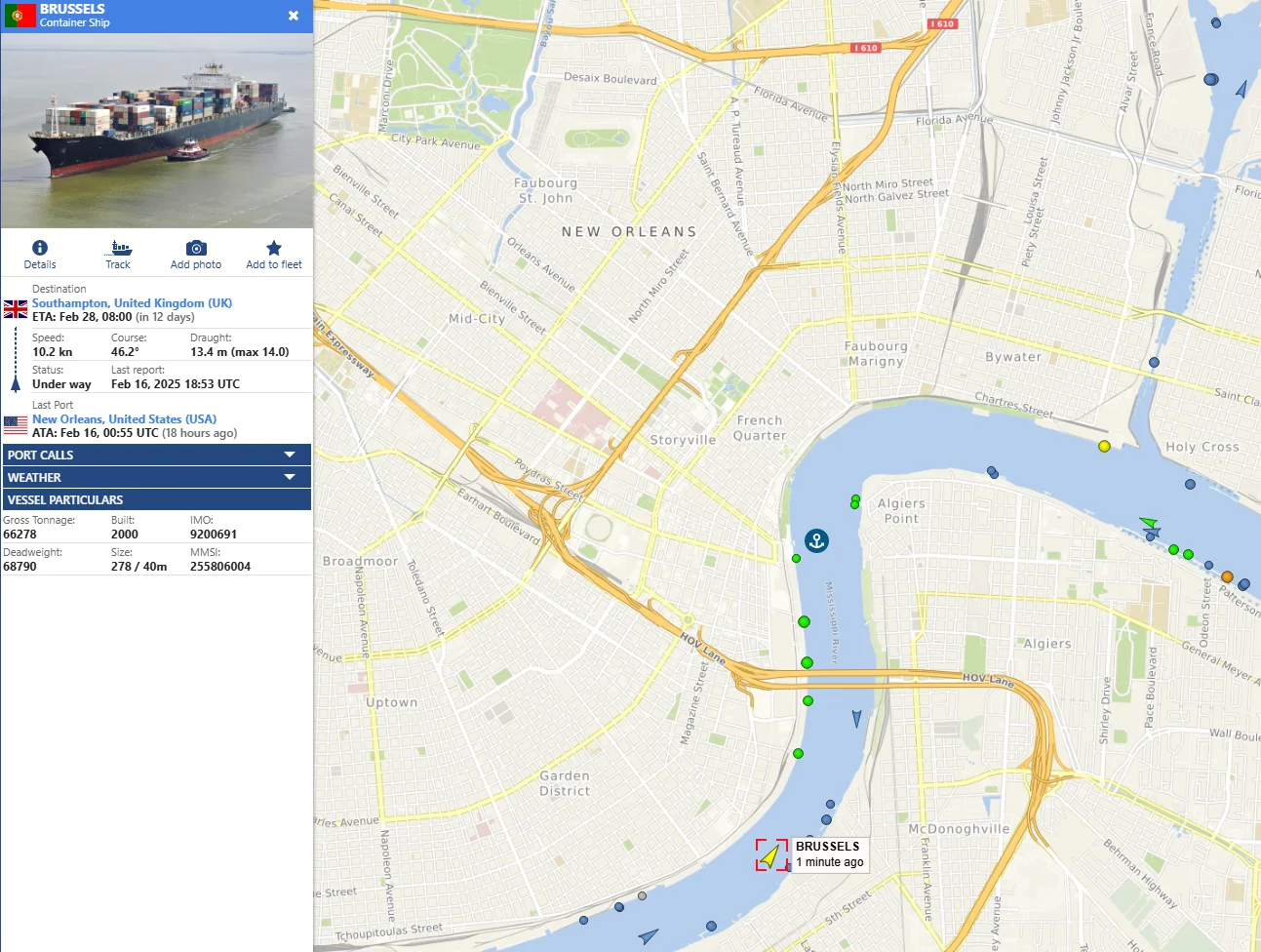Image resolution: width=1261 pixels, height=952 pixels.
Task: Expand the PORT CALLS section
Action: 156,455
